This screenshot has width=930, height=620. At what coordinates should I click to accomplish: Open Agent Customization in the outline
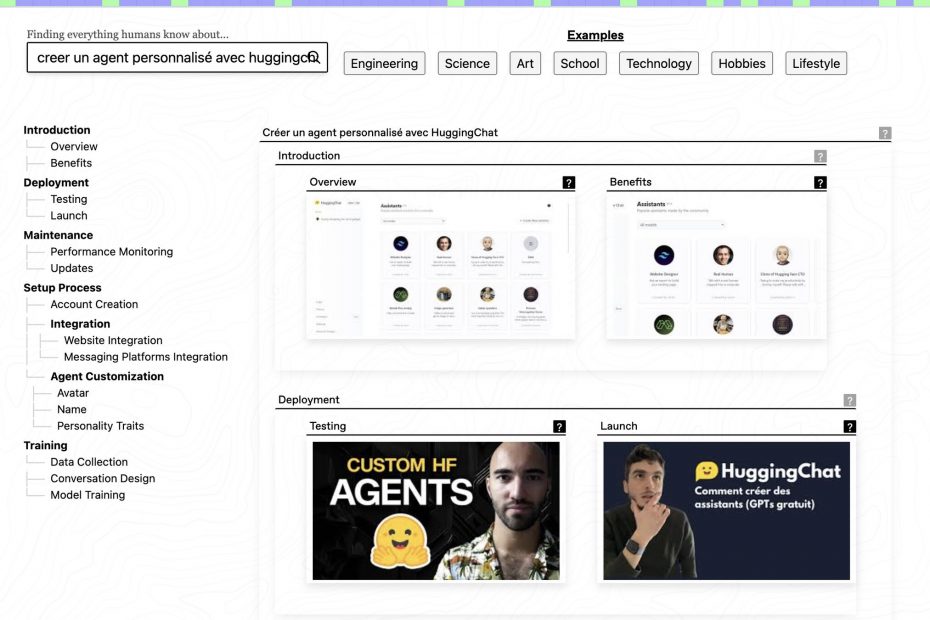107,377
